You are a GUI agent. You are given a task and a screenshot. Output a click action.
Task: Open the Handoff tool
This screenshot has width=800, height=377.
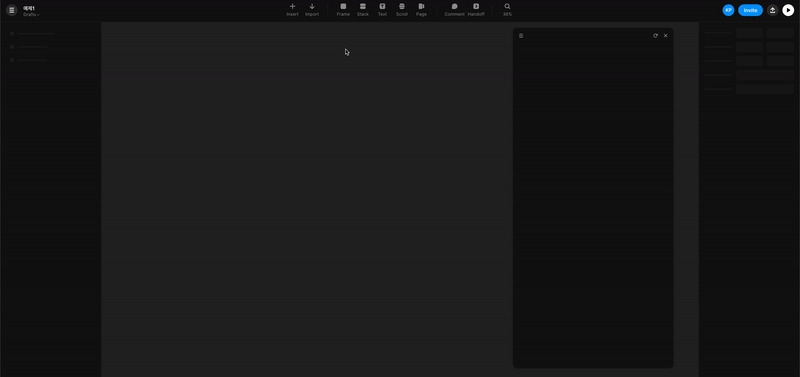[476, 10]
